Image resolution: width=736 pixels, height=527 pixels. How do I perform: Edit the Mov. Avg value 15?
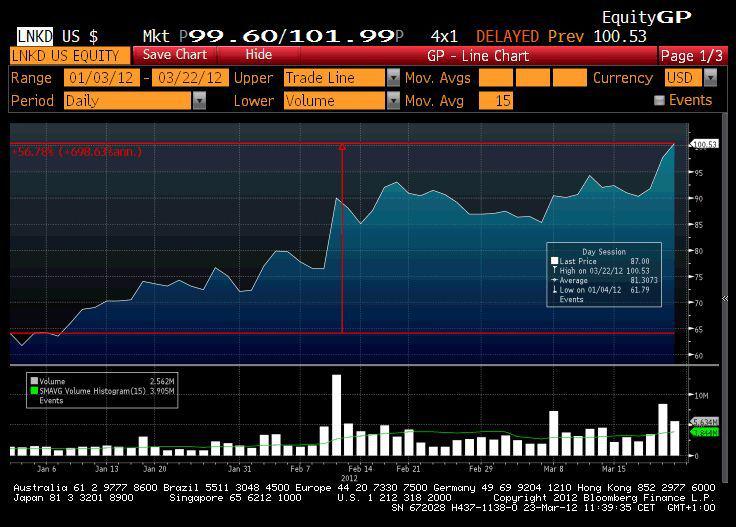point(496,100)
